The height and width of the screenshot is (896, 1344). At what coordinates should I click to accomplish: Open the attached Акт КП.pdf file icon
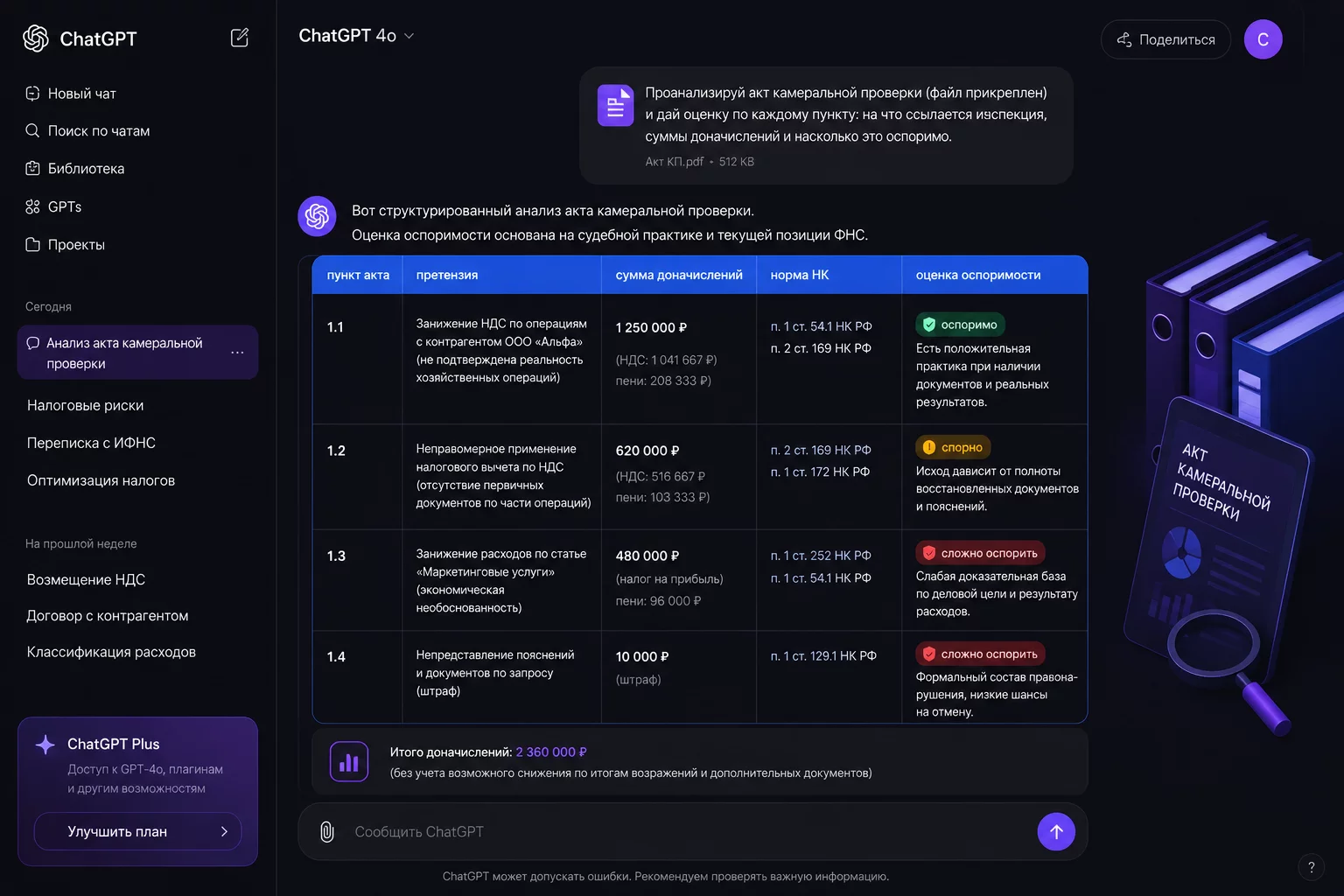615,106
